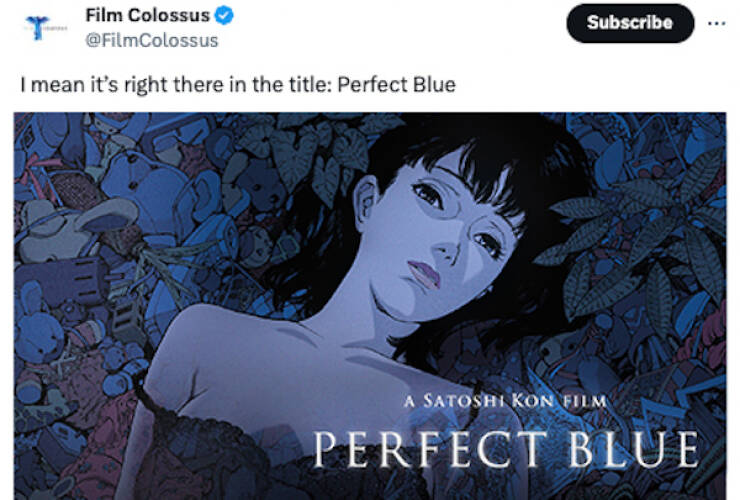Click the blue verified checkmark badge
Image resolution: width=740 pixels, height=500 pixels.
click(x=224, y=16)
